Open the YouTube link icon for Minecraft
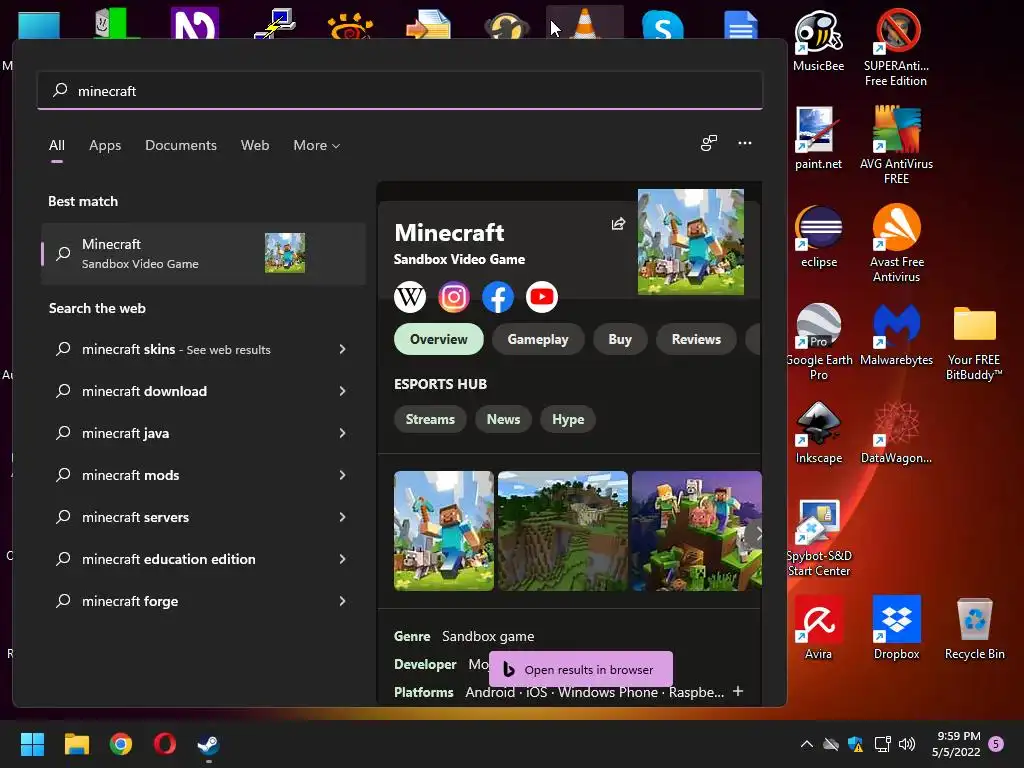This screenshot has width=1024, height=768. pyautogui.click(x=541, y=297)
